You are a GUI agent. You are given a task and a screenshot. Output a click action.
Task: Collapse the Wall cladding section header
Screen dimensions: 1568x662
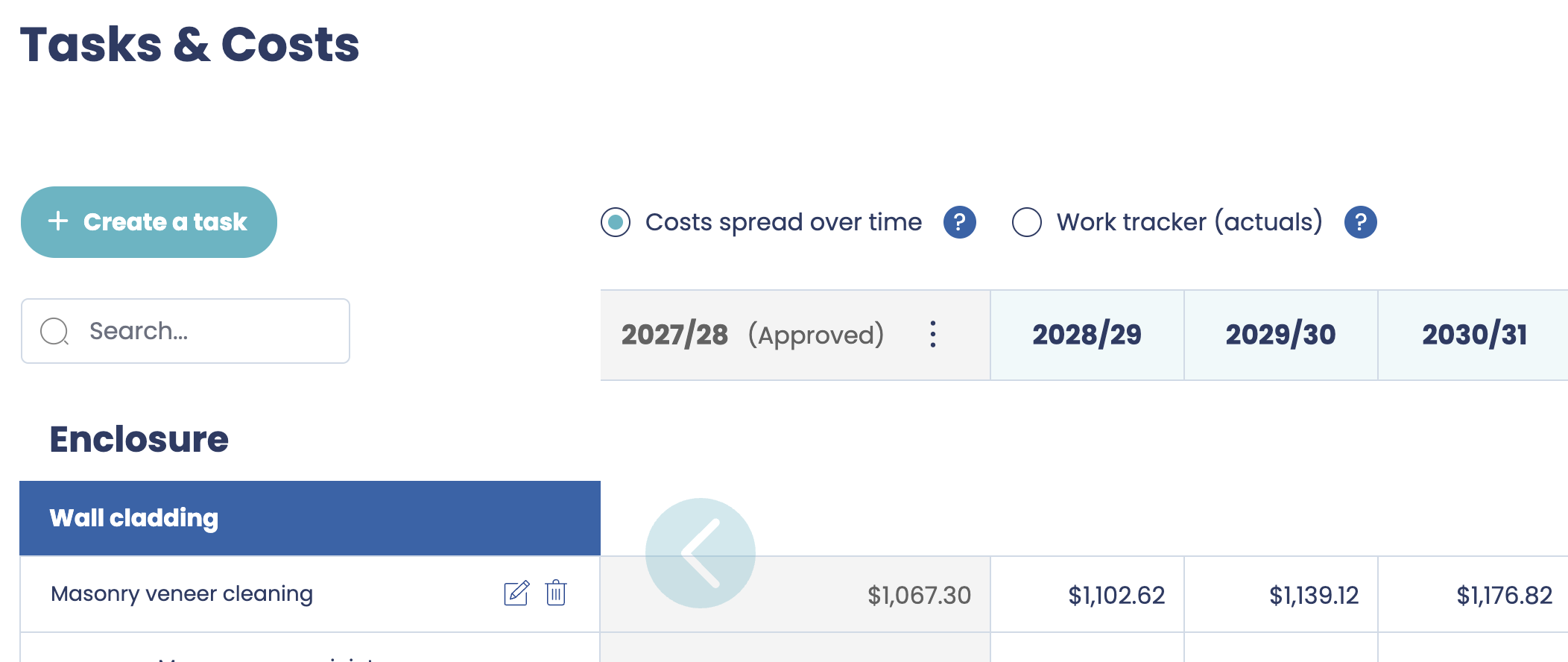(x=309, y=518)
